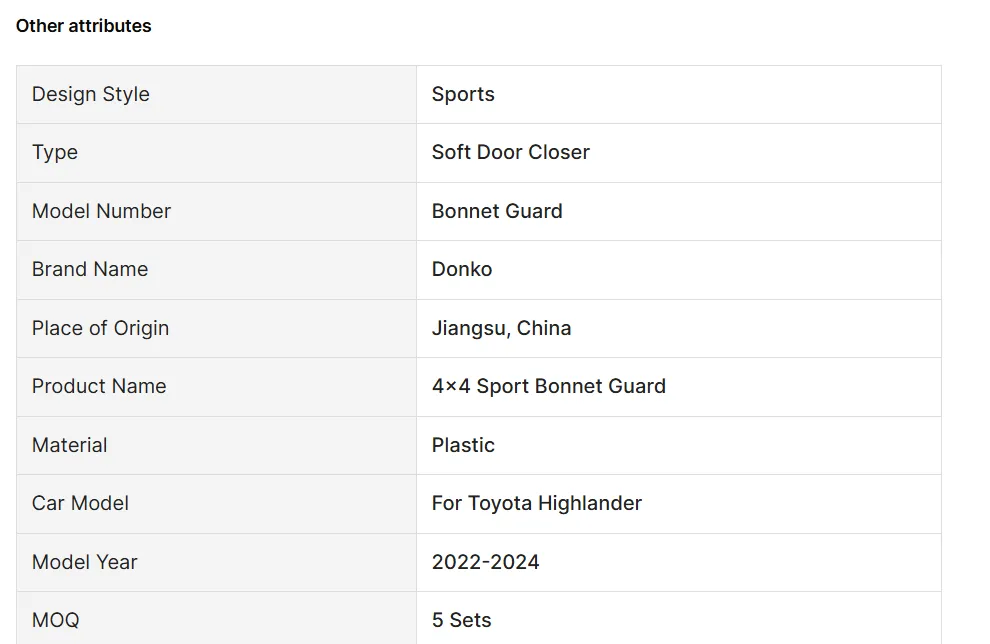Click the 'Model Number' label
This screenshot has height=644, width=990.
coord(101,211)
